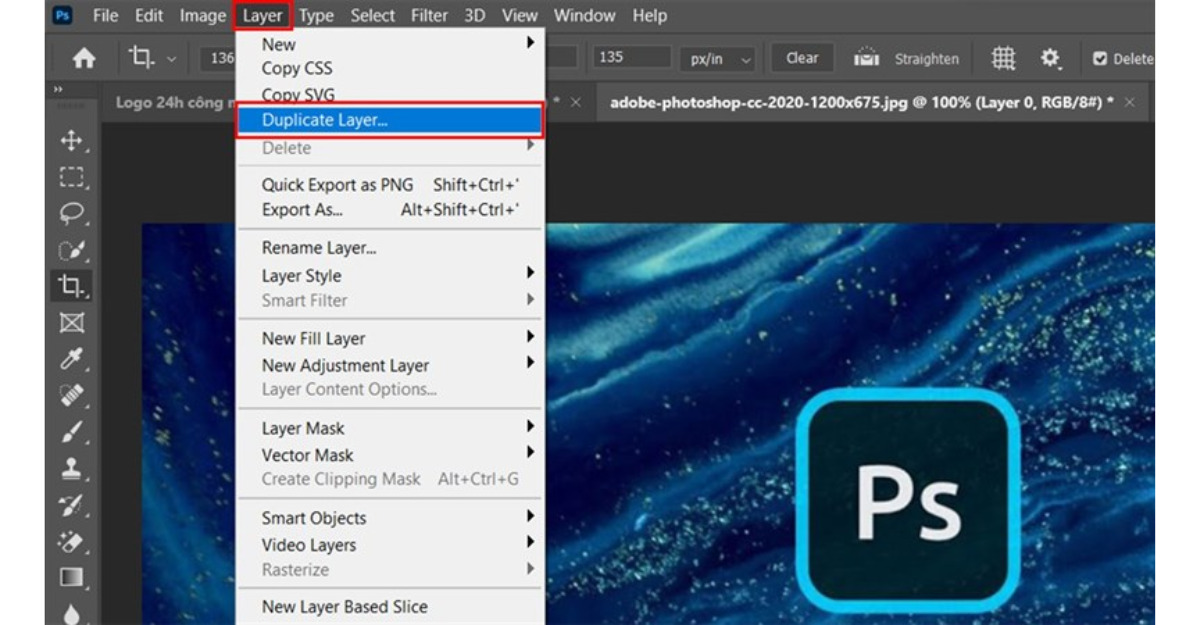Select the Eyedropper tool
The height and width of the screenshot is (625, 1200).
[x=72, y=359]
